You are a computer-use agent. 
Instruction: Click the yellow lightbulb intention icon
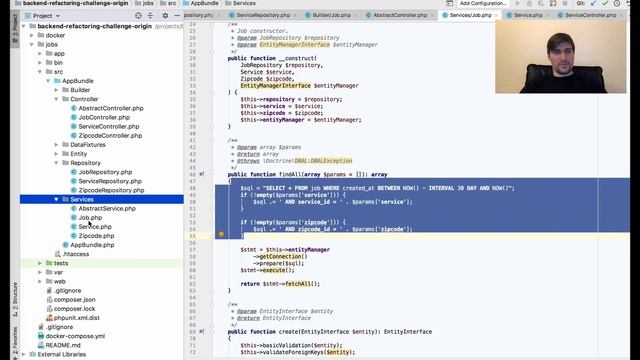pyautogui.click(x=221, y=234)
